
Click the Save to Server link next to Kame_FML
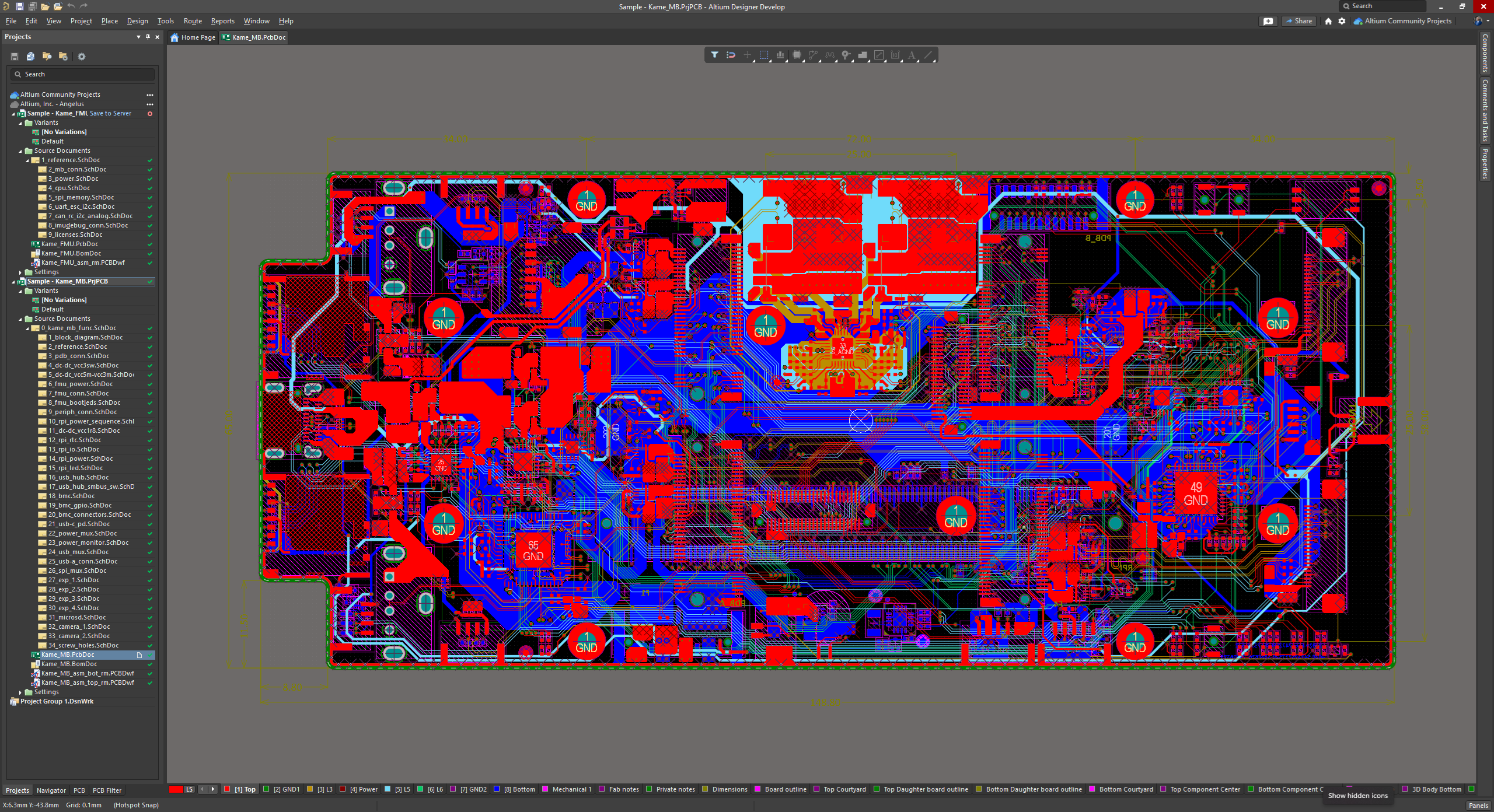click(110, 113)
